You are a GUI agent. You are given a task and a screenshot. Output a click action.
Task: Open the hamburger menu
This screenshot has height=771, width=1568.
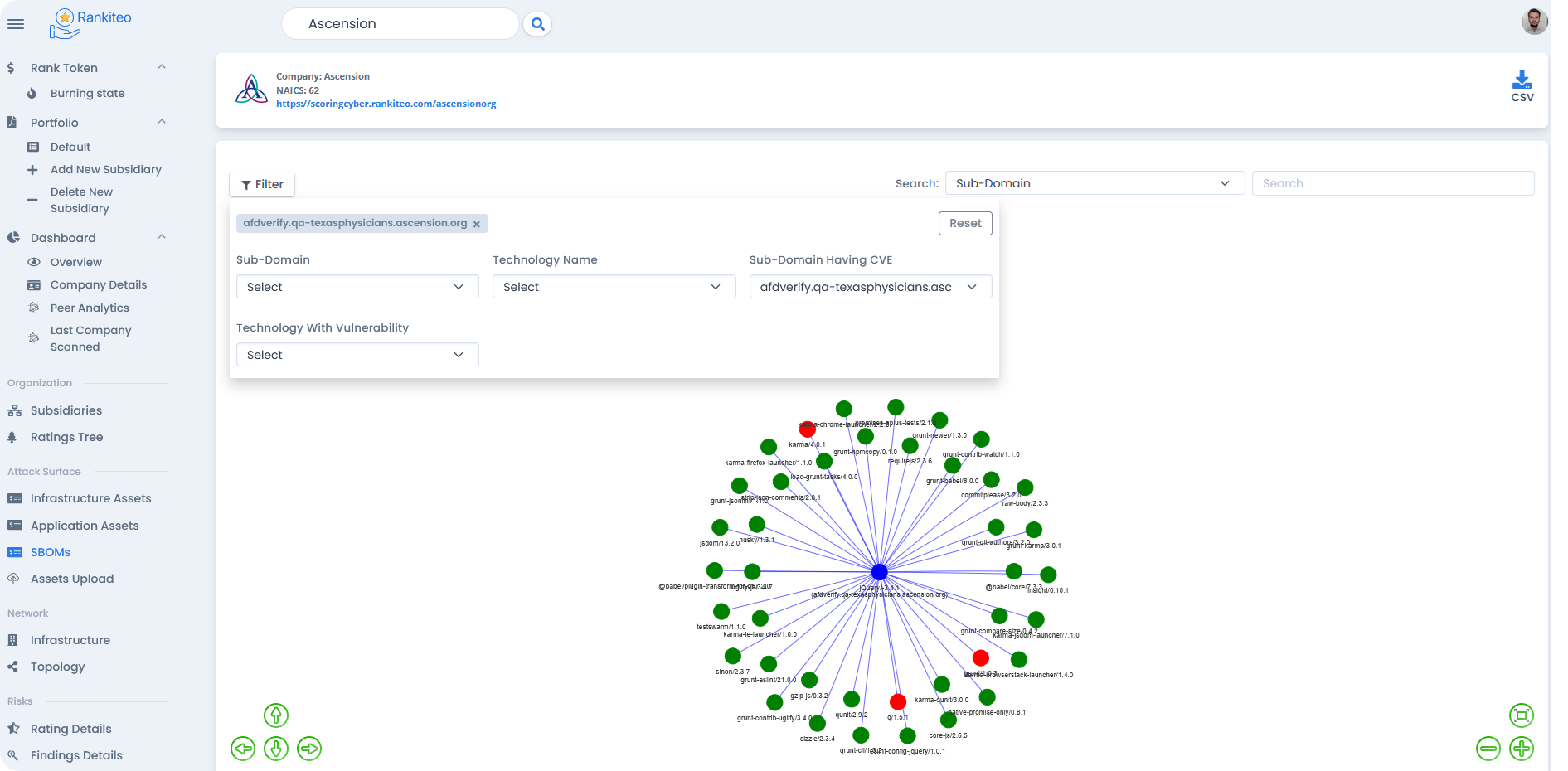coord(15,24)
